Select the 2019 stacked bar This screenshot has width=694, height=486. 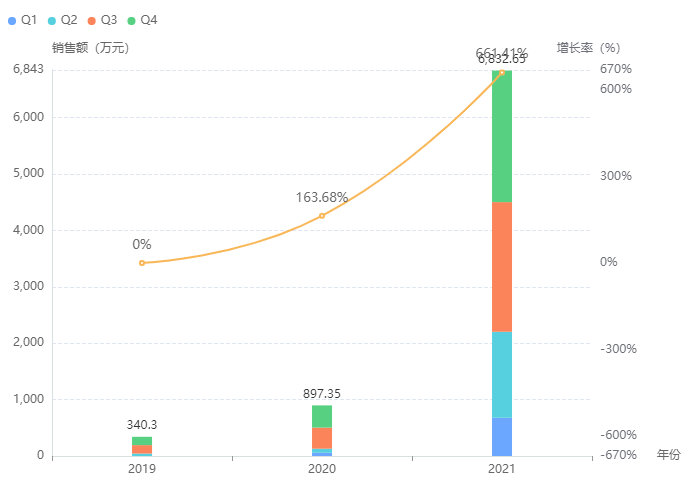click(142, 446)
